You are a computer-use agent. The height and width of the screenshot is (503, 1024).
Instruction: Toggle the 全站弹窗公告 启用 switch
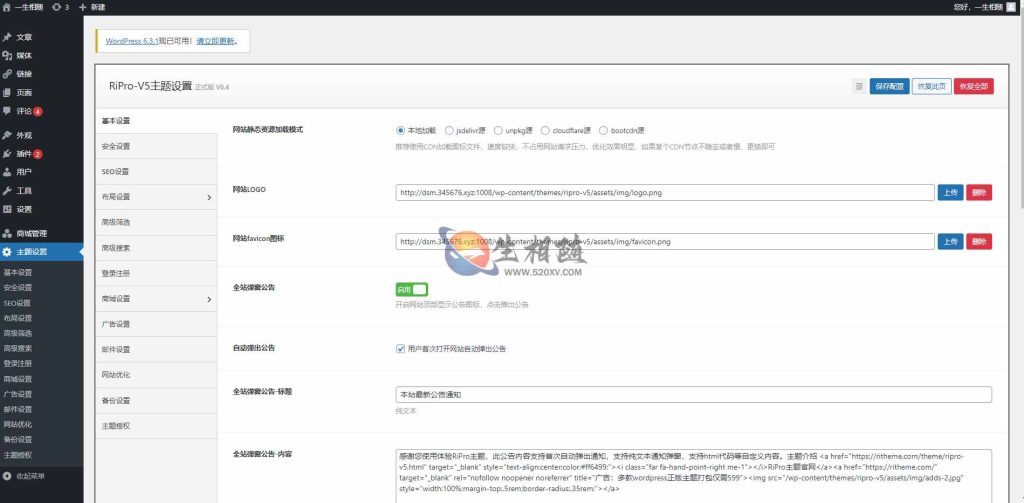coord(411,289)
